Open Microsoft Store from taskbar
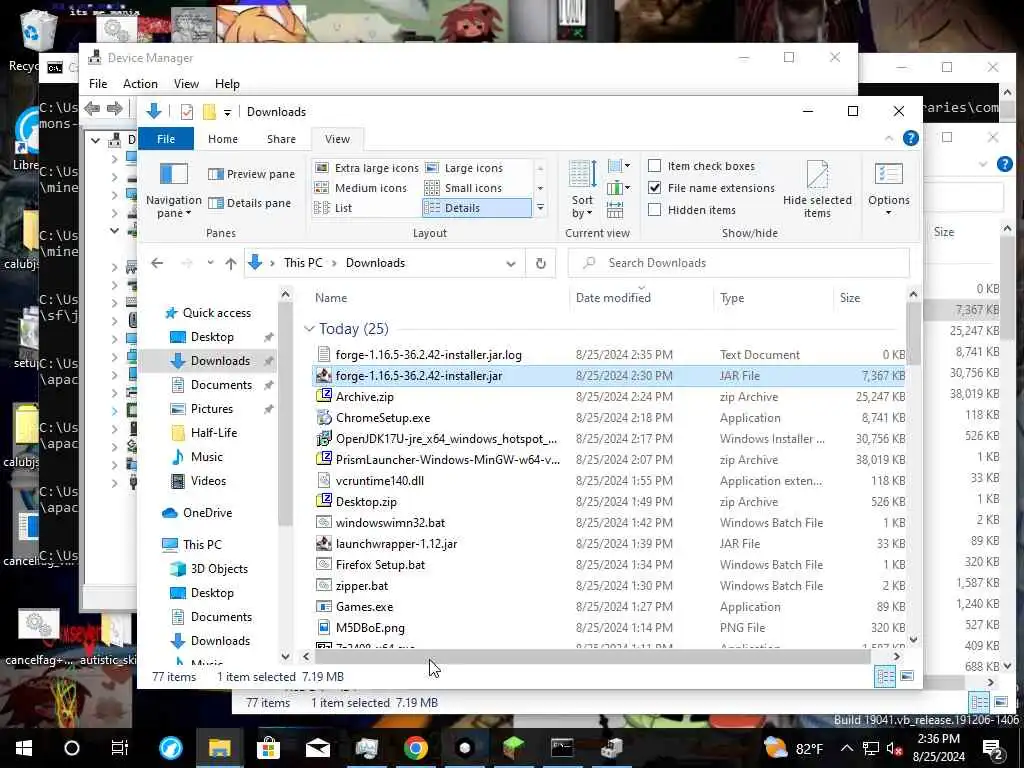The image size is (1024, 768). point(268,748)
